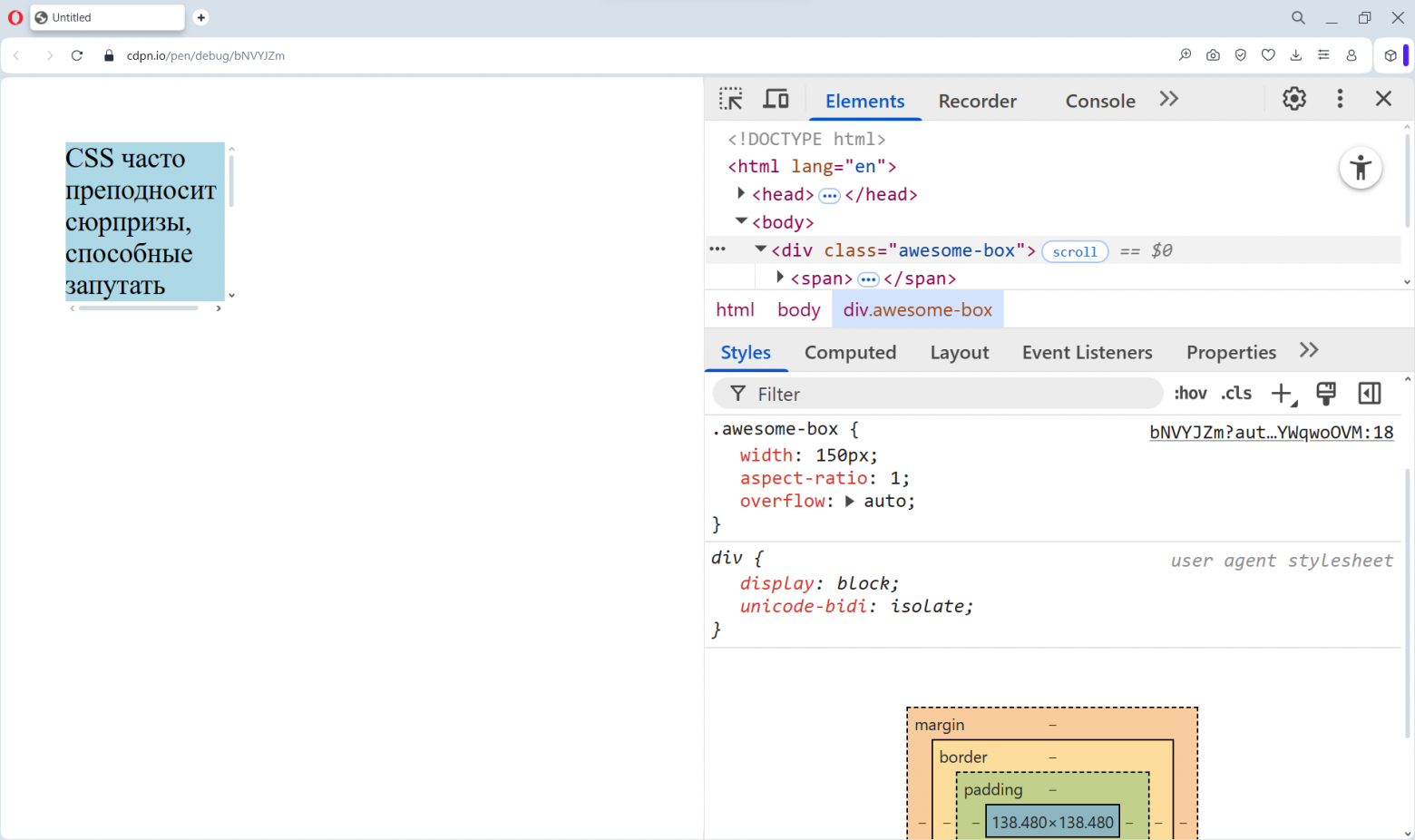Toggle device toolbar emulation icon
This screenshot has width=1415, height=840.
coord(776,99)
